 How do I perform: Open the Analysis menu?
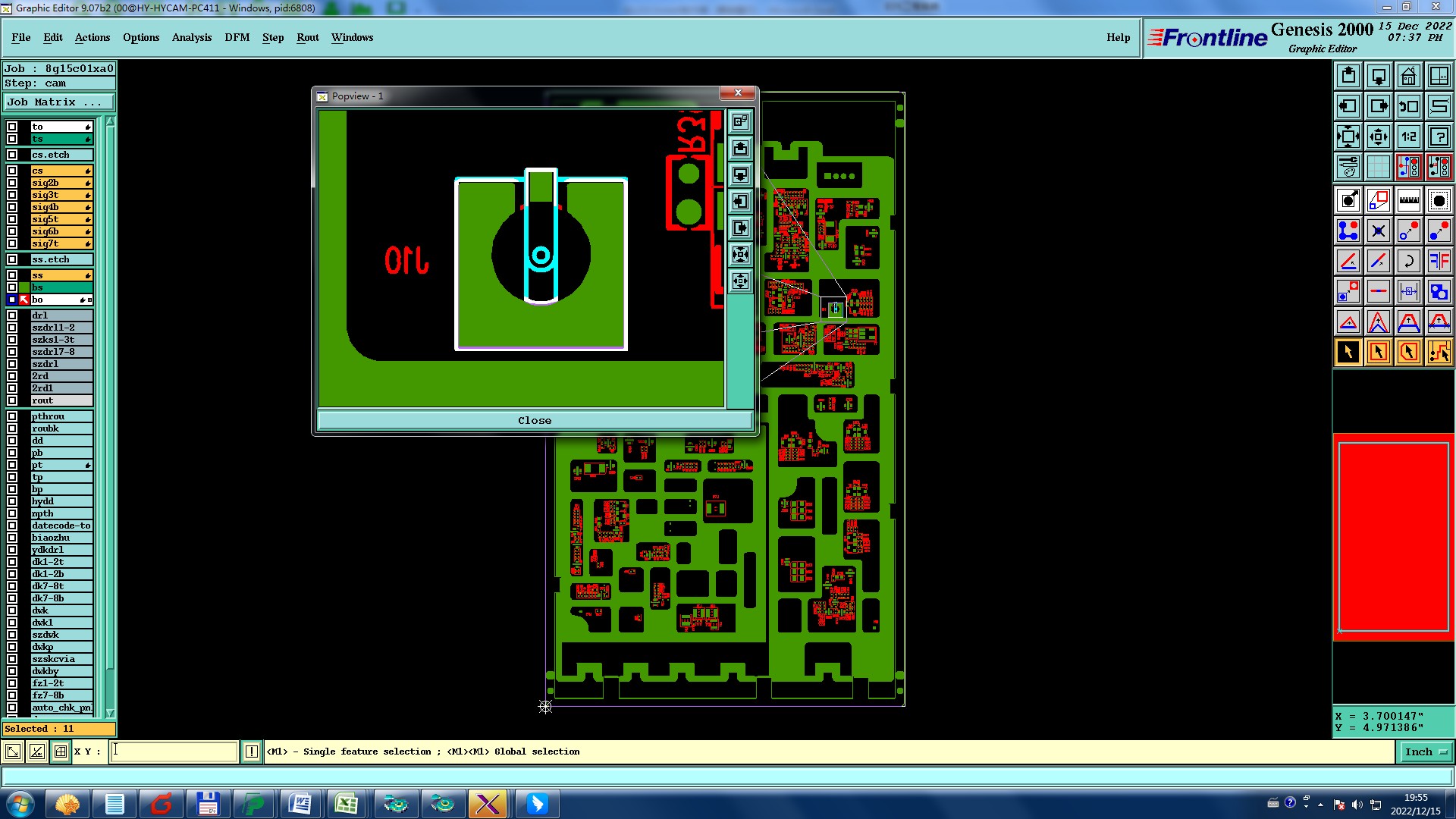(191, 37)
